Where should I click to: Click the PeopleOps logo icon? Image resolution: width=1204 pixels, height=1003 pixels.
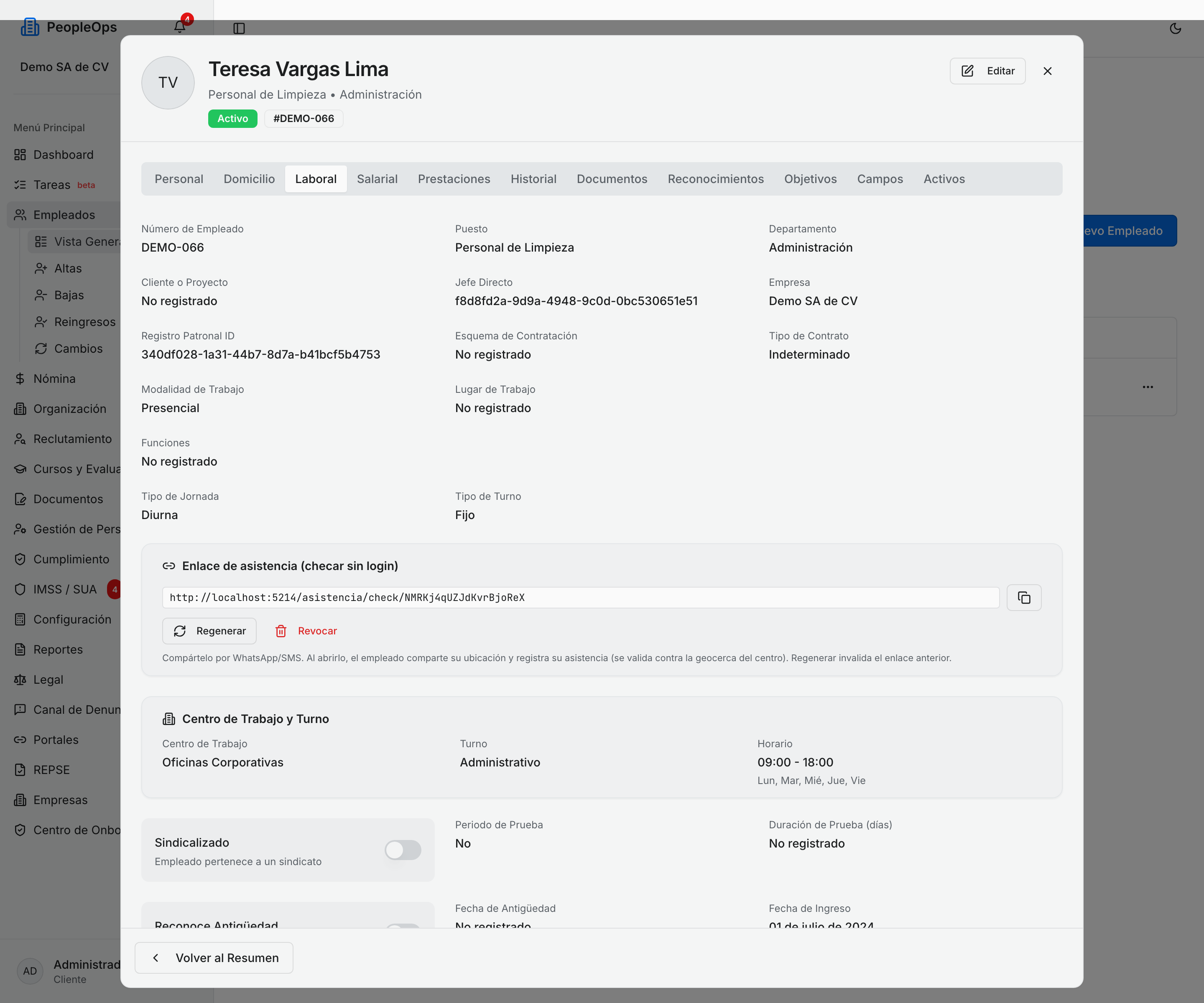[30, 27]
